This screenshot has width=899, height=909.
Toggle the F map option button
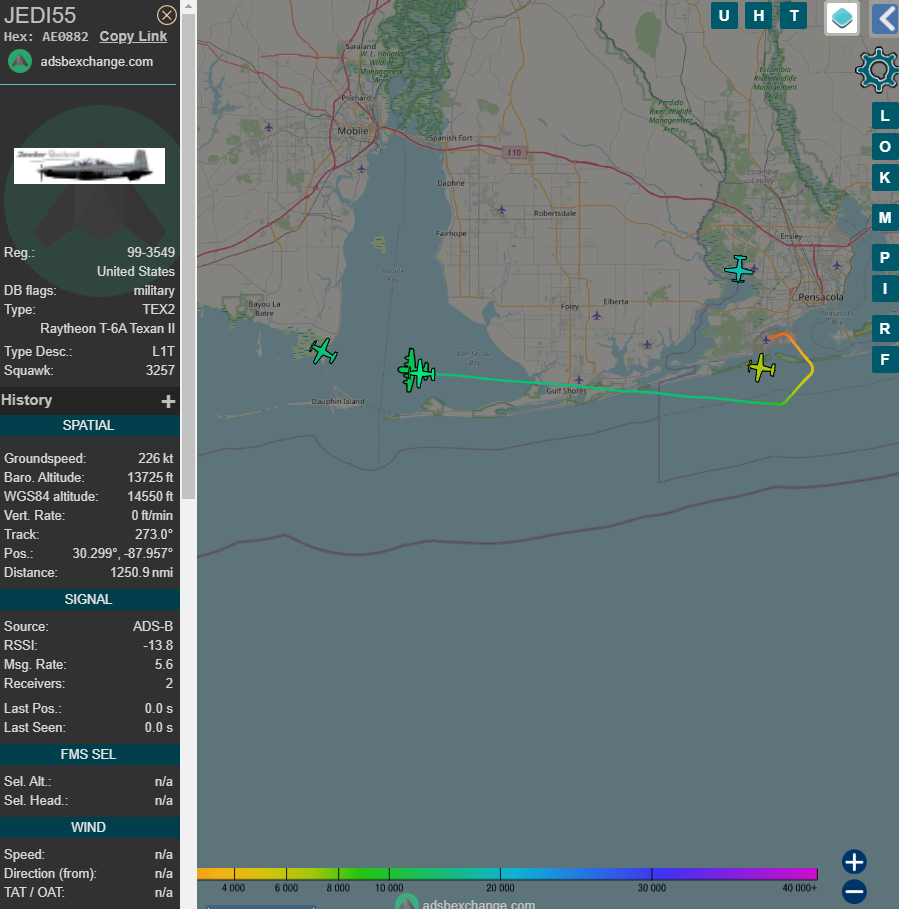[885, 359]
